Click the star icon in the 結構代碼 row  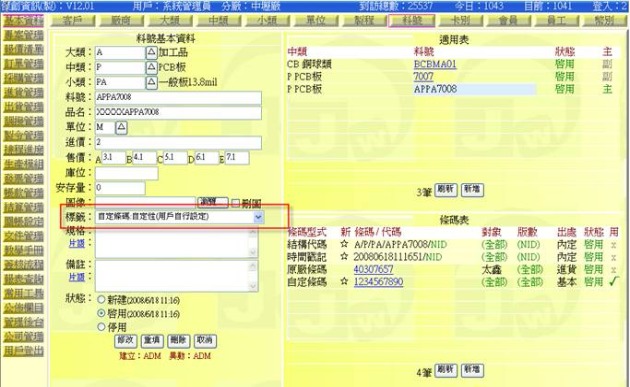click(344, 244)
